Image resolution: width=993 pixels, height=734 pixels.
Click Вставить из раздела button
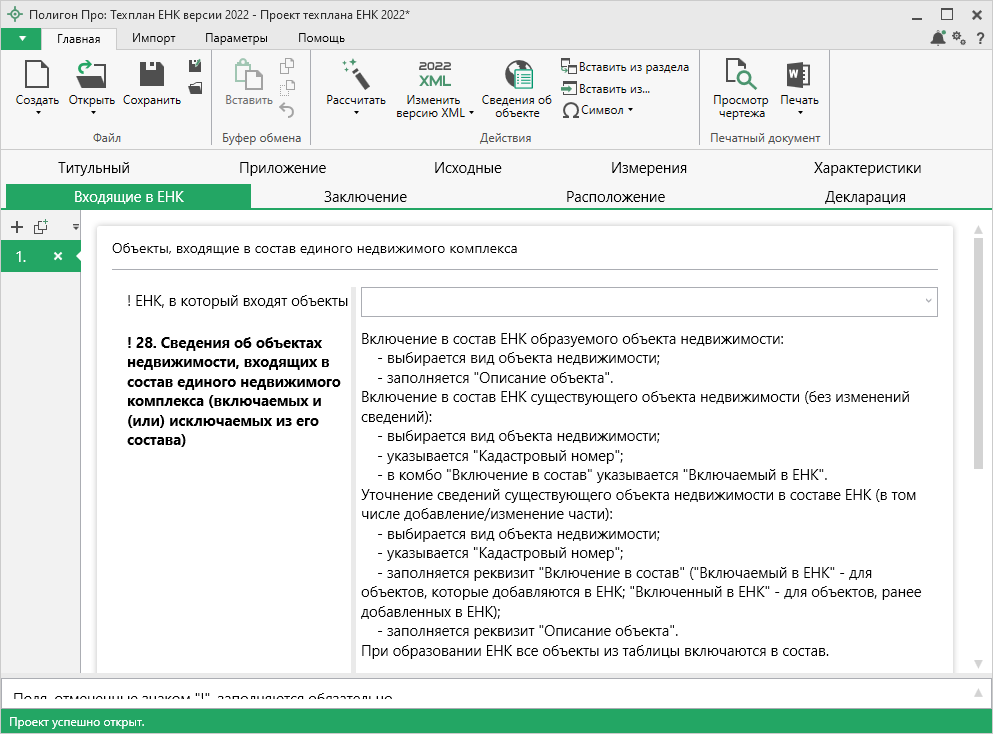pos(625,67)
